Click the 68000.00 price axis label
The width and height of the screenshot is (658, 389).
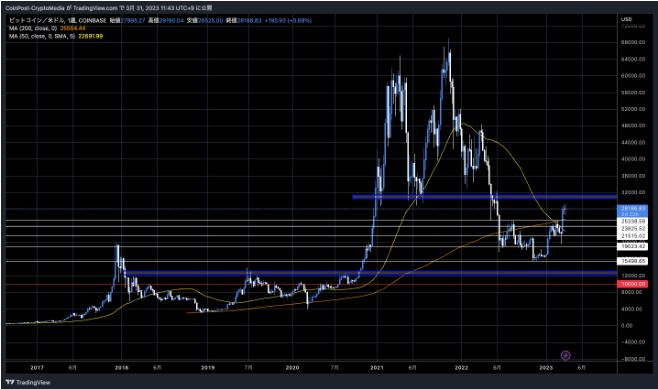point(633,42)
